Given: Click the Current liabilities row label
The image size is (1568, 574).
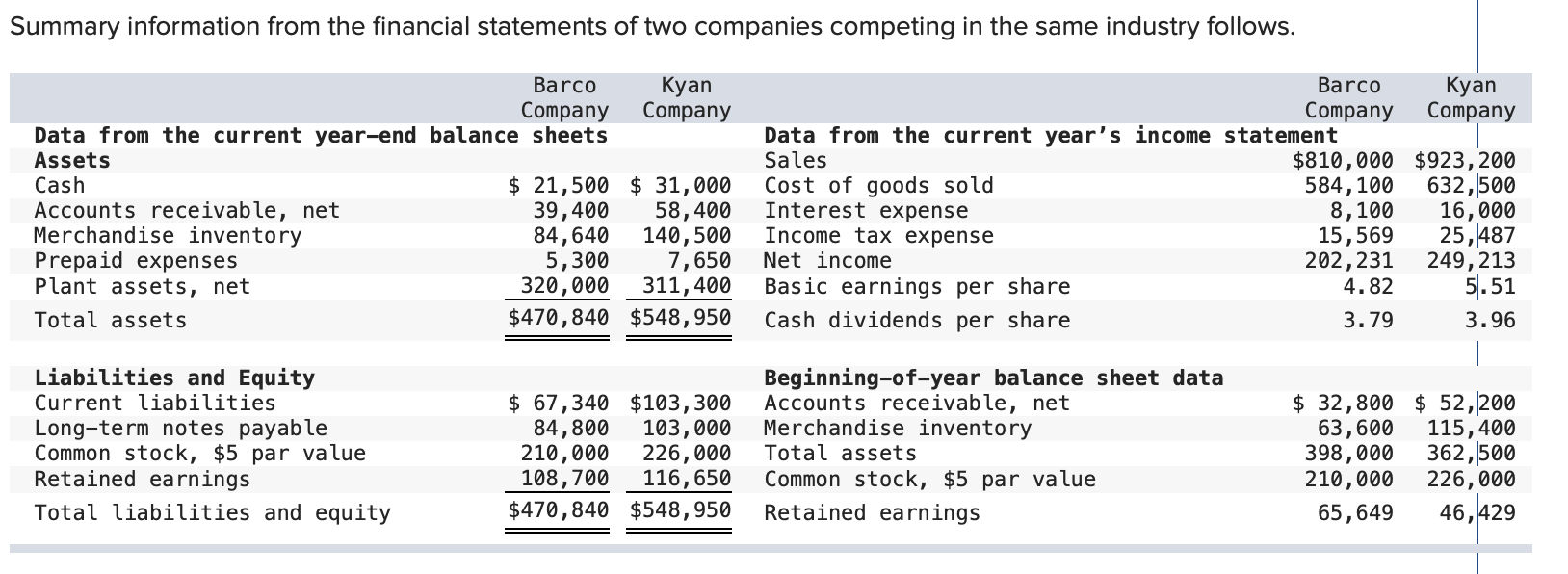Looking at the screenshot, I should (155, 403).
